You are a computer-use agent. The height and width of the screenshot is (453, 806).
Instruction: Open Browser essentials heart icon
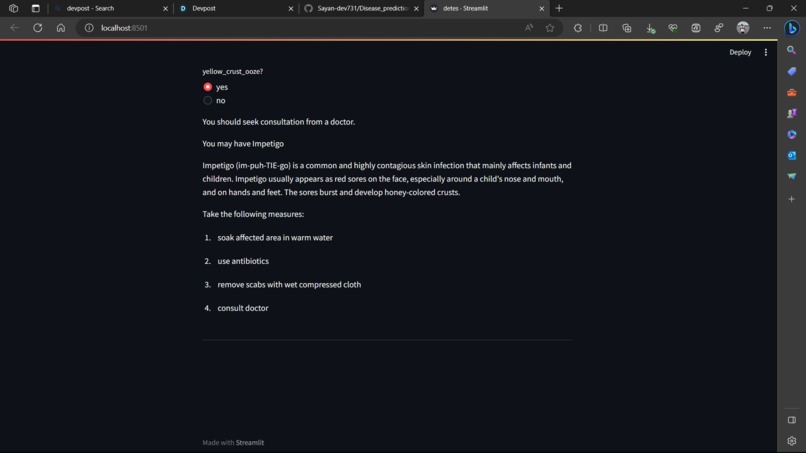673,28
